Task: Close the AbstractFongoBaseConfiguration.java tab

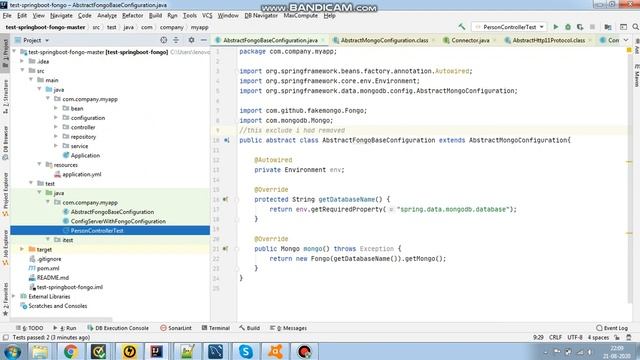Action: coord(323,40)
